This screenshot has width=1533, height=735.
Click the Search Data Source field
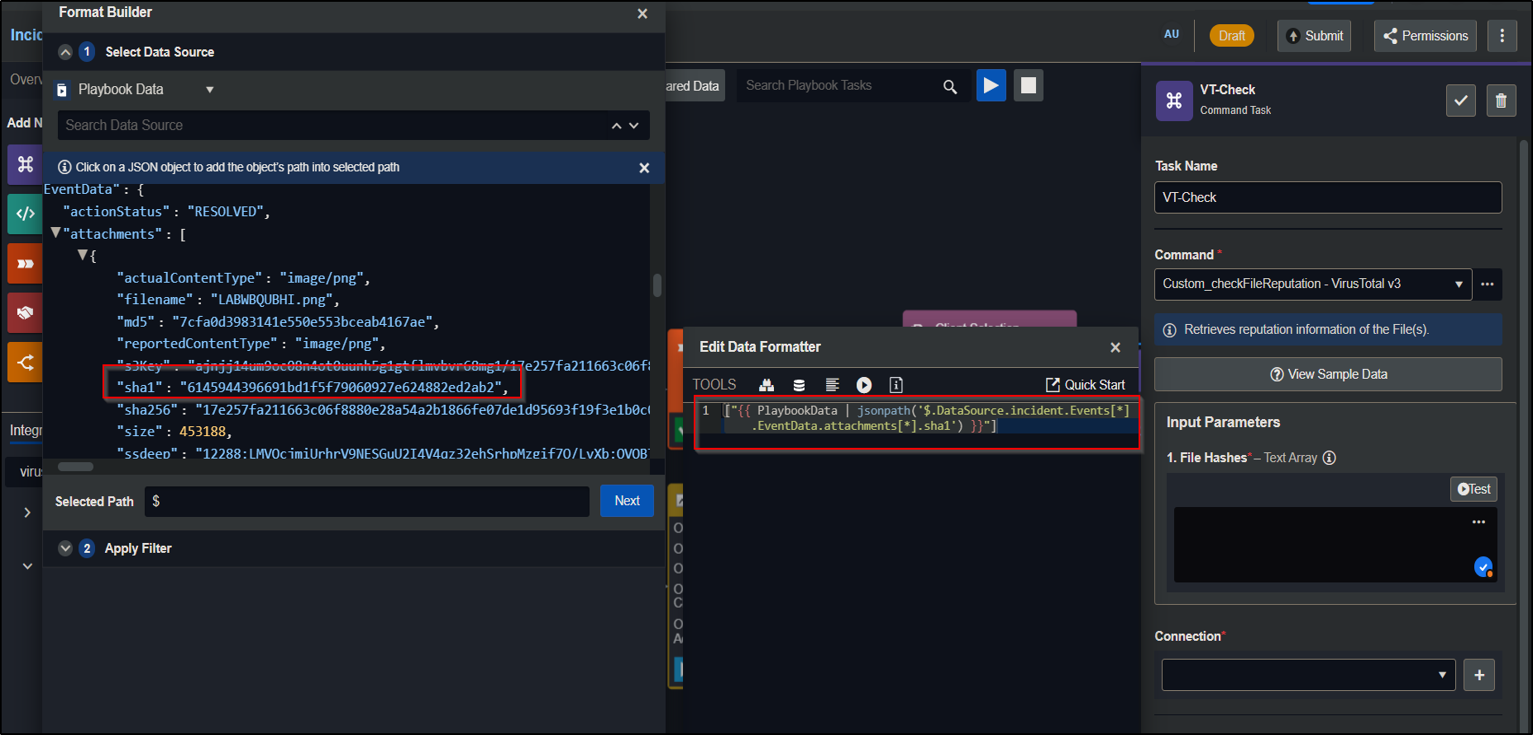(x=330, y=125)
